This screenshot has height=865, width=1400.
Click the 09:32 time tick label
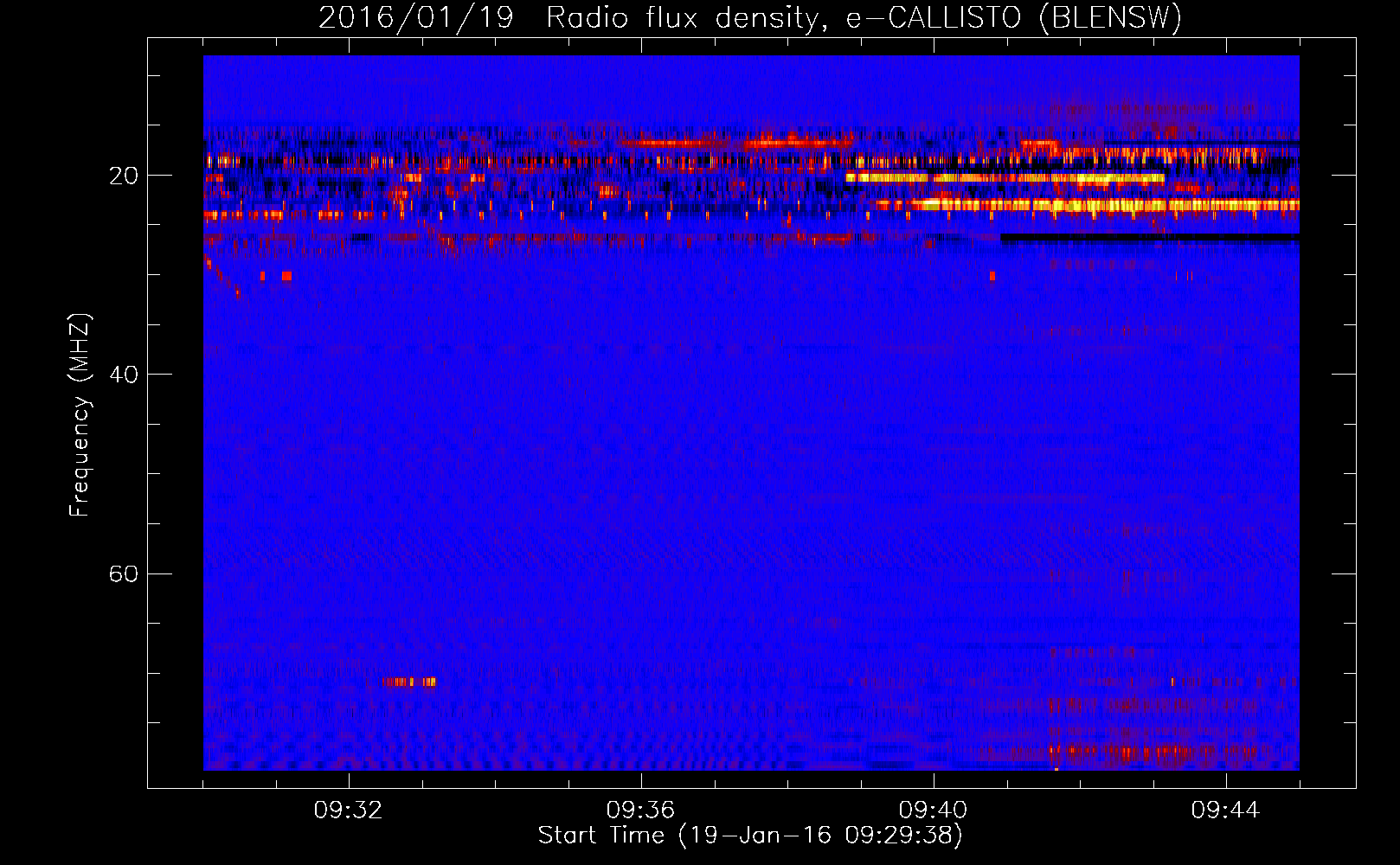pyautogui.click(x=349, y=811)
